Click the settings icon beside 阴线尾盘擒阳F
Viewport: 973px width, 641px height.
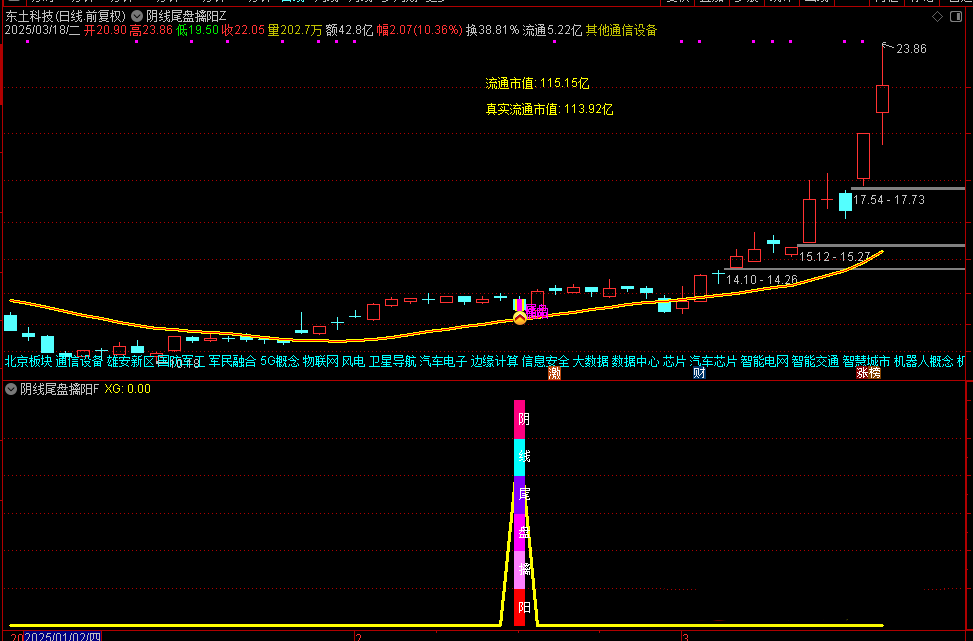pos(11,389)
